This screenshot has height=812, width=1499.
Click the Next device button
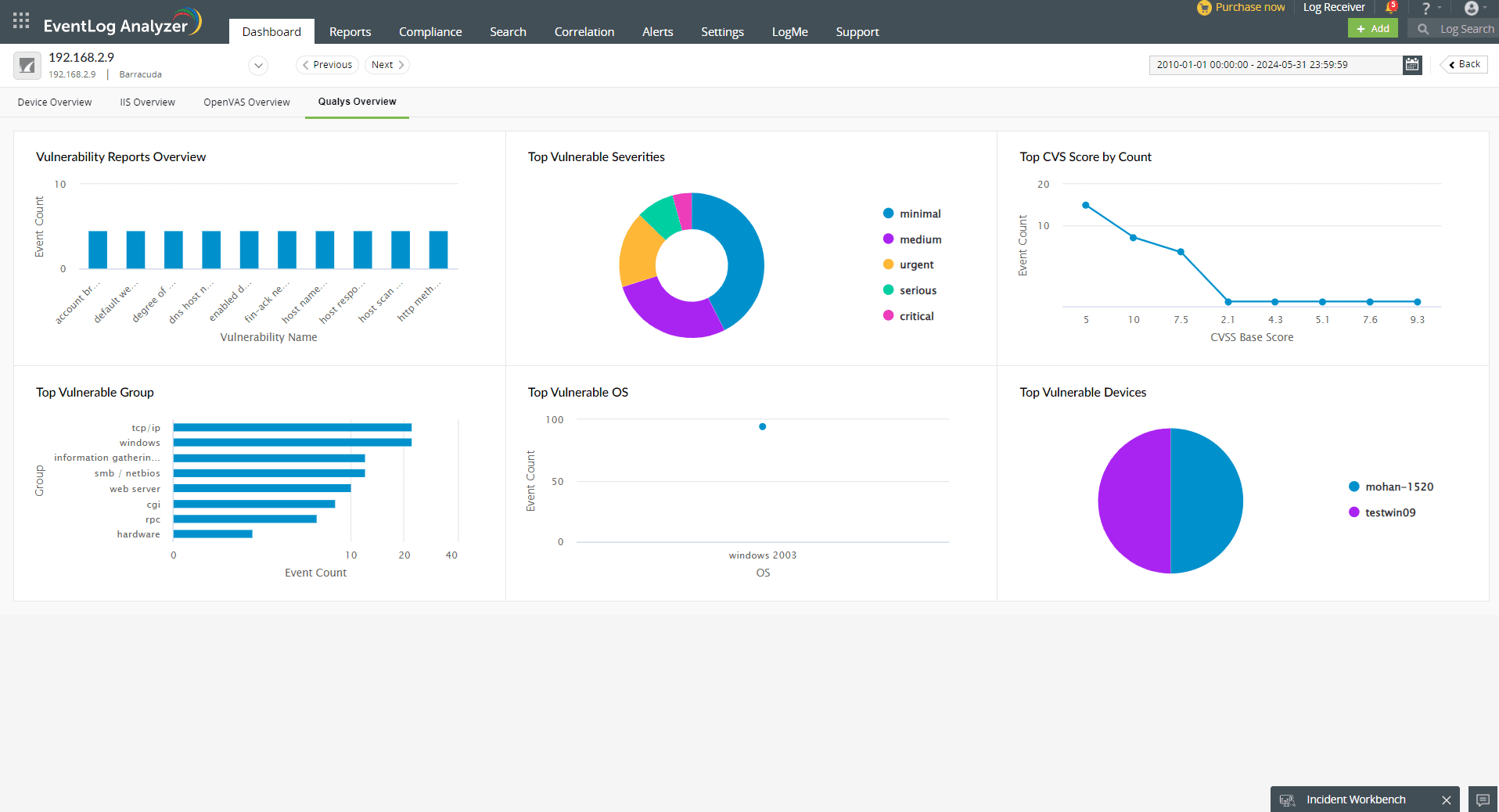pos(387,65)
